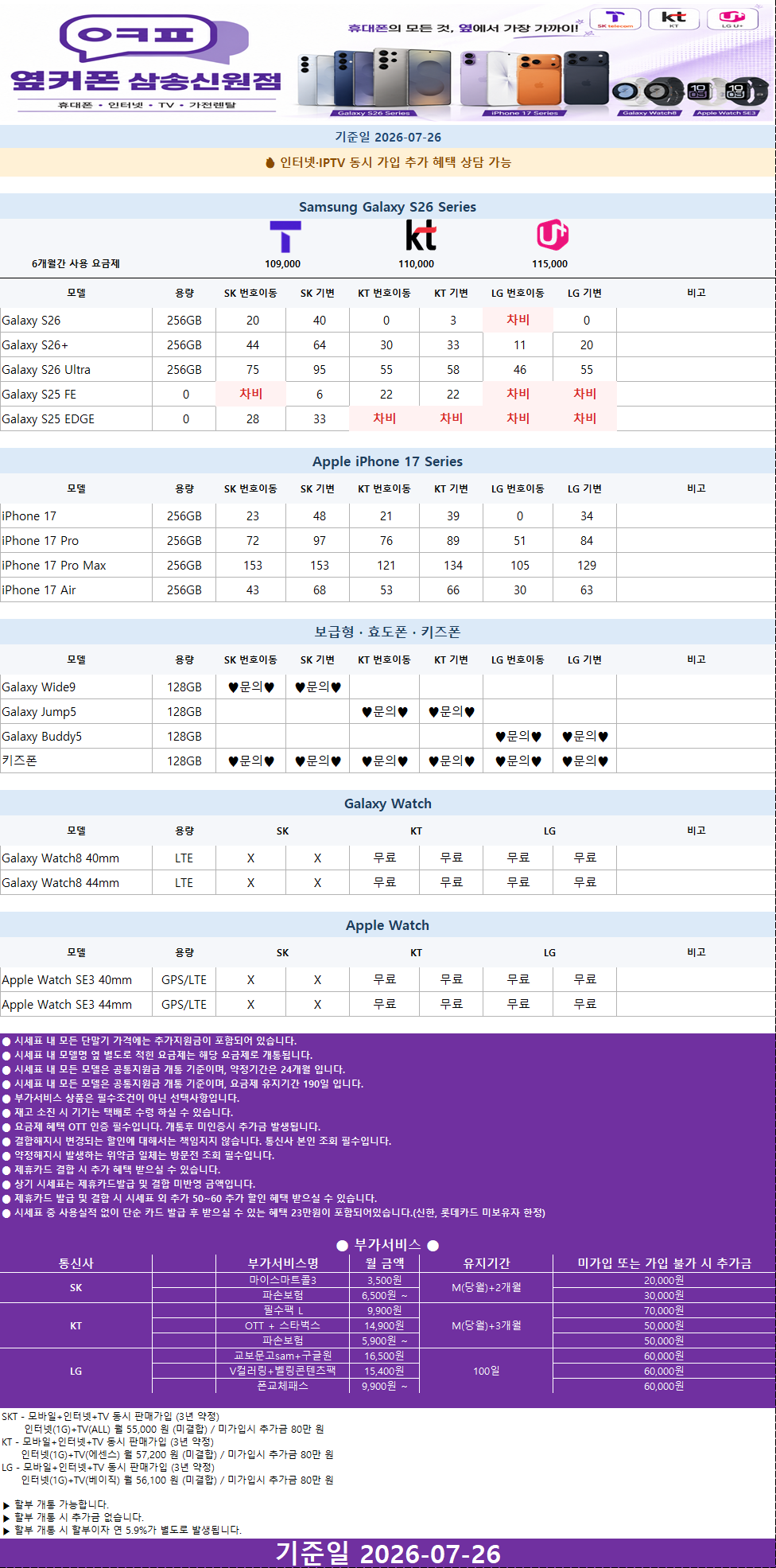
Task: Click the purple T logo above 109,000
Action: (285, 236)
